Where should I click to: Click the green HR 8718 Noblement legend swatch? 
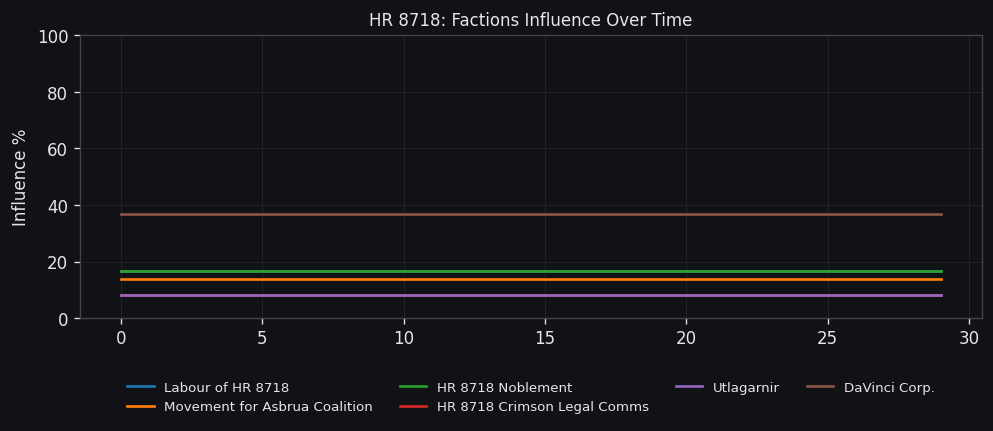(x=413, y=388)
